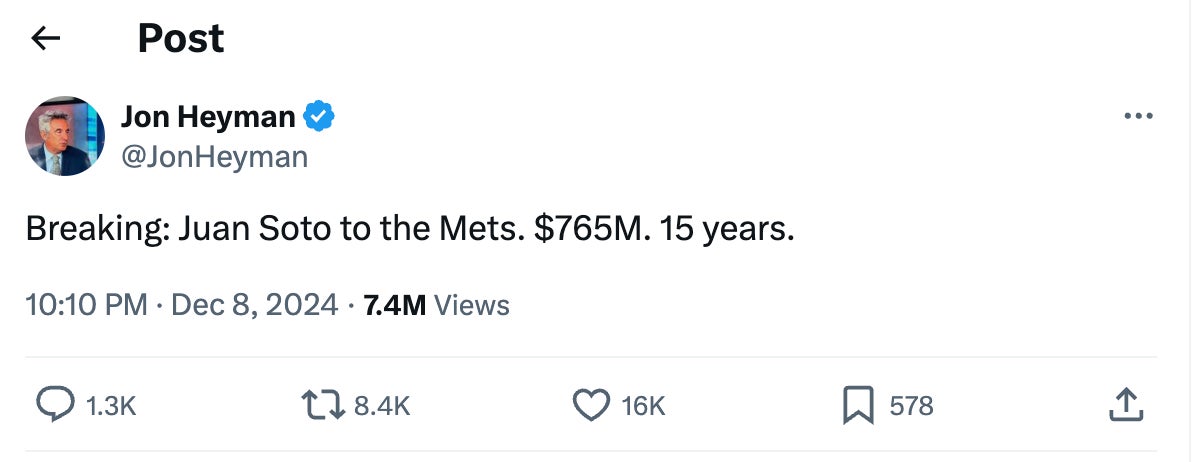Like the post with the heart icon
Screen dimensions: 1192x462
pos(591,405)
